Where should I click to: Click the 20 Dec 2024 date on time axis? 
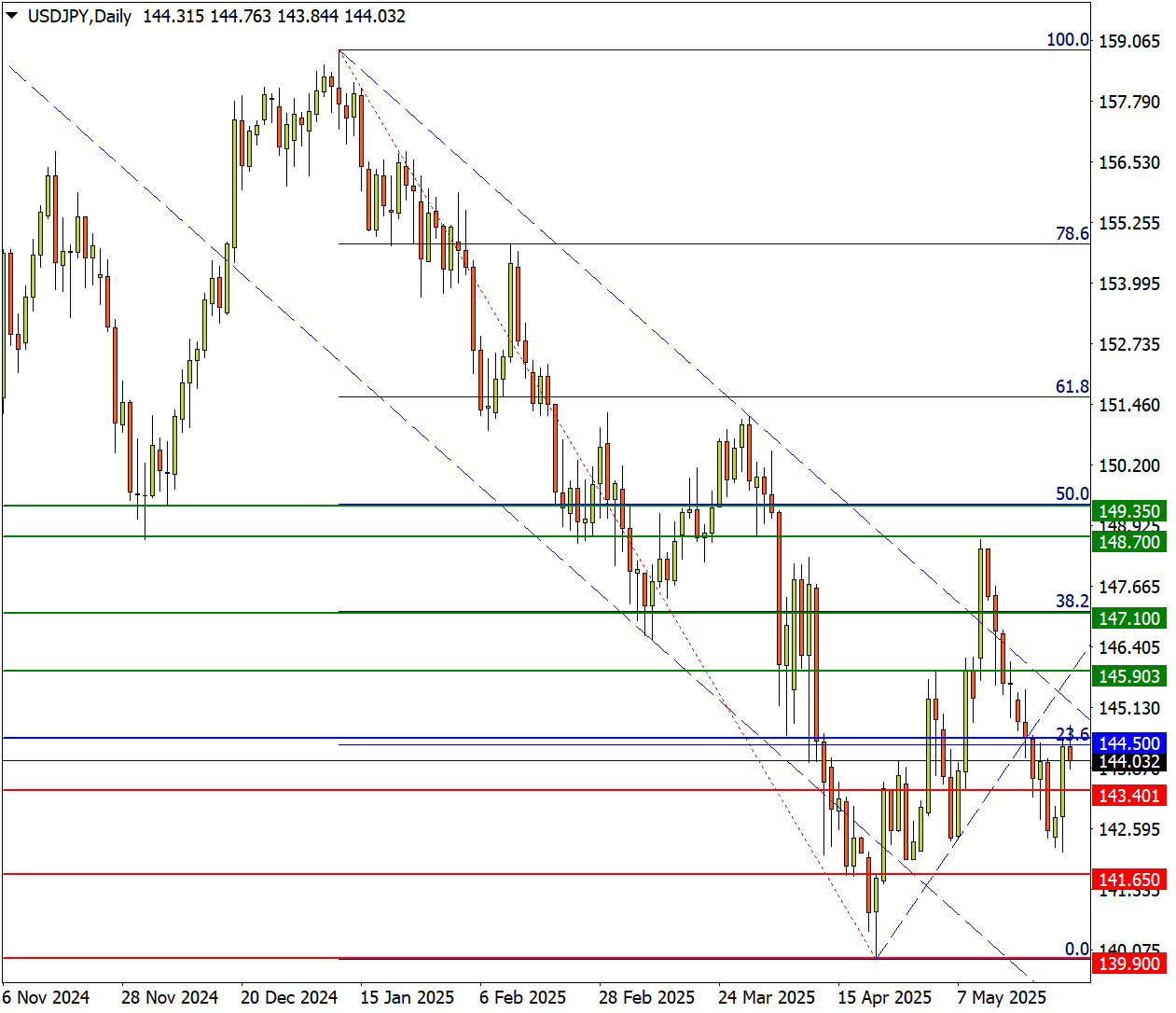tap(288, 997)
